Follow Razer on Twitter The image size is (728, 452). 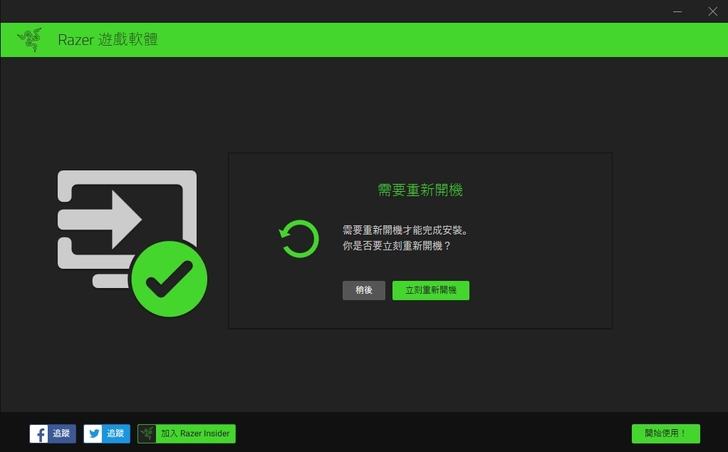pos(107,434)
